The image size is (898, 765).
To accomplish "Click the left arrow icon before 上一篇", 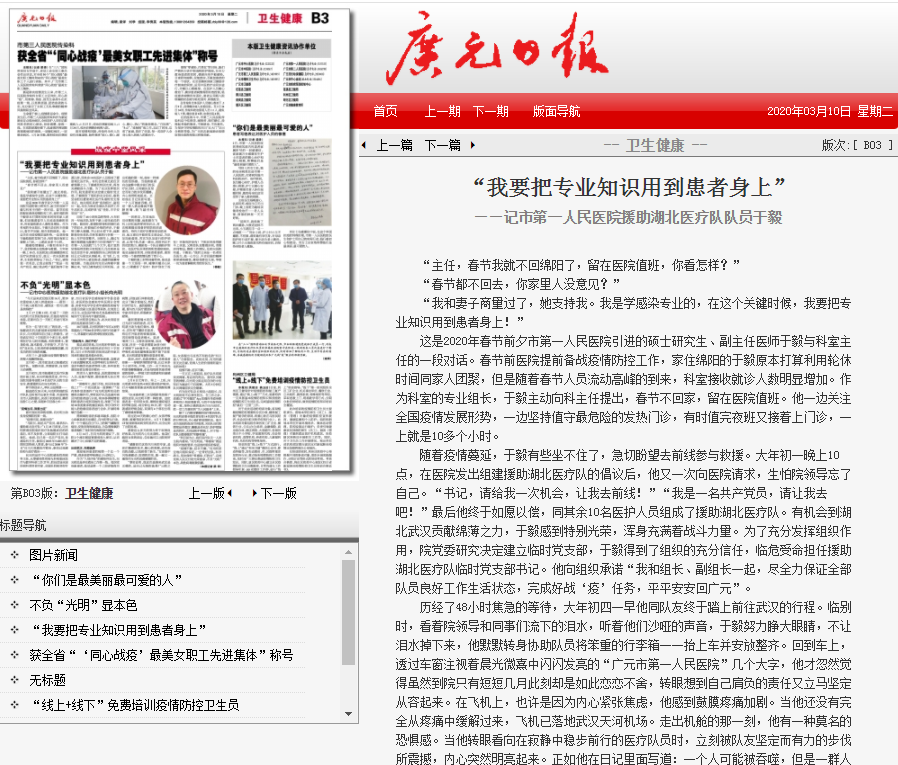I will (x=364, y=146).
